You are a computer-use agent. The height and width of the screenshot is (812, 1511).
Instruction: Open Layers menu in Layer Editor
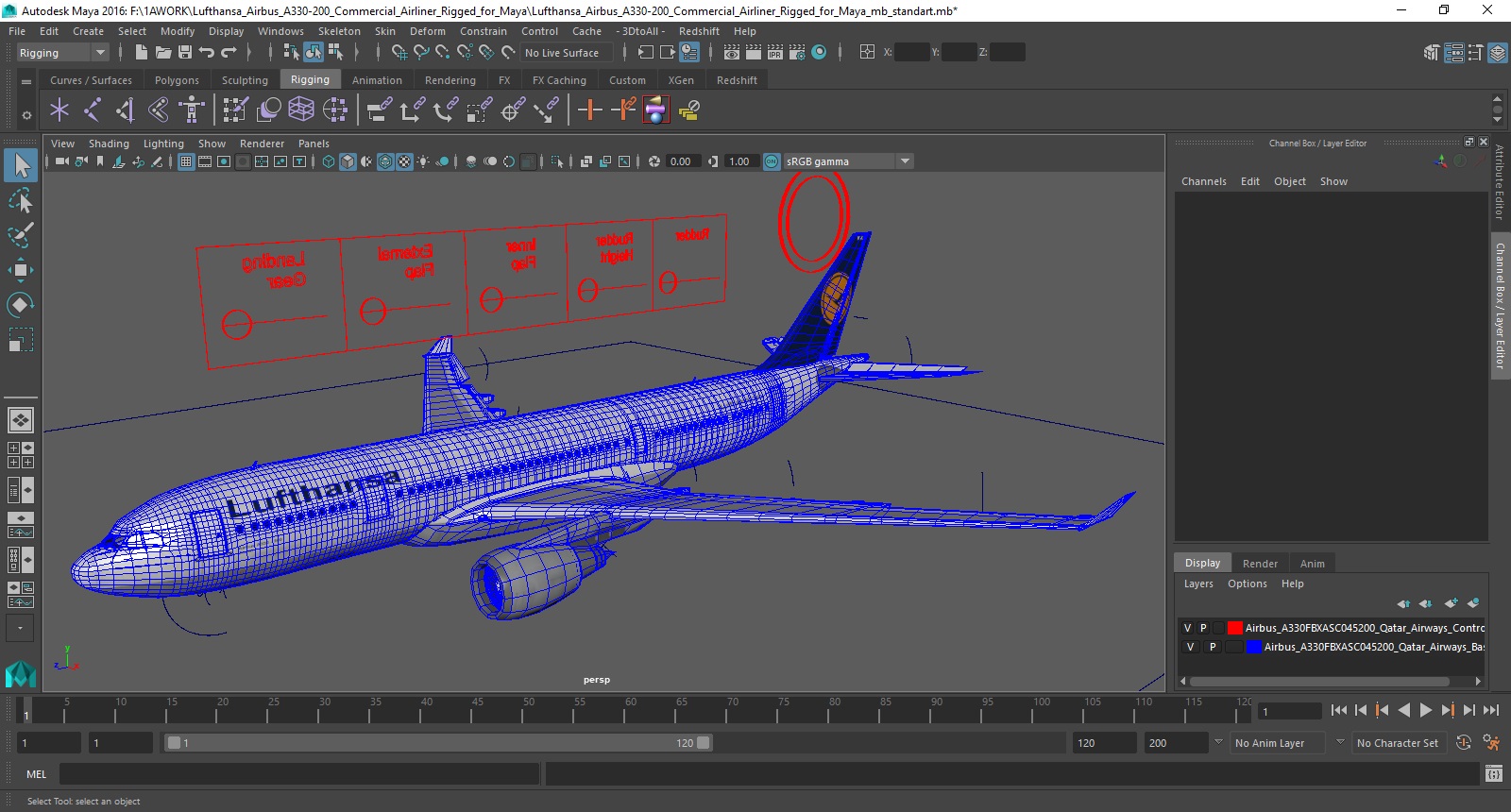click(1198, 584)
